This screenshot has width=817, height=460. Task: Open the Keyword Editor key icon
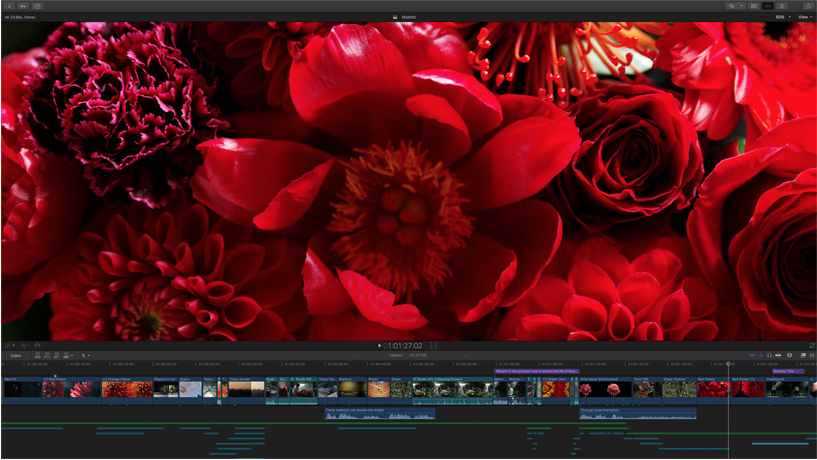[22, 6]
